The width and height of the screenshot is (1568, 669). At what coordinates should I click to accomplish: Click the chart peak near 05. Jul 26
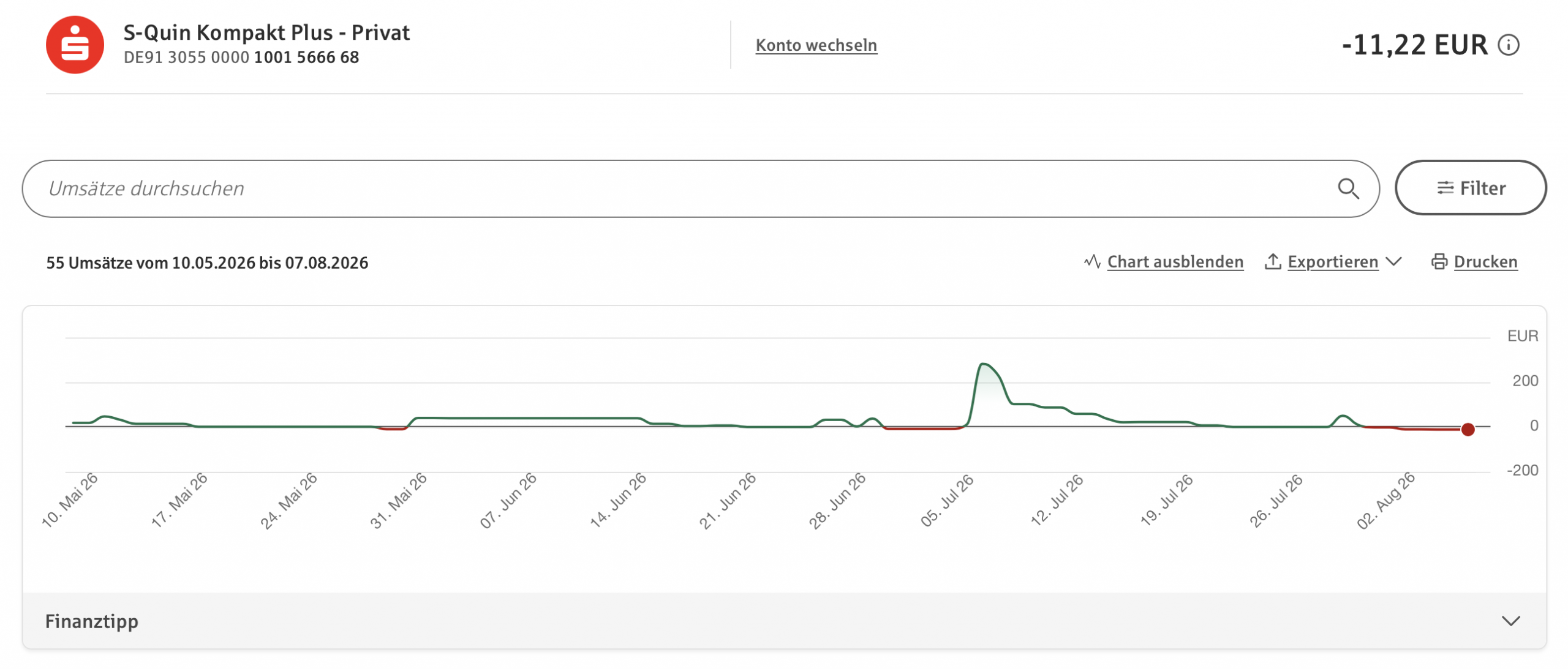983,365
